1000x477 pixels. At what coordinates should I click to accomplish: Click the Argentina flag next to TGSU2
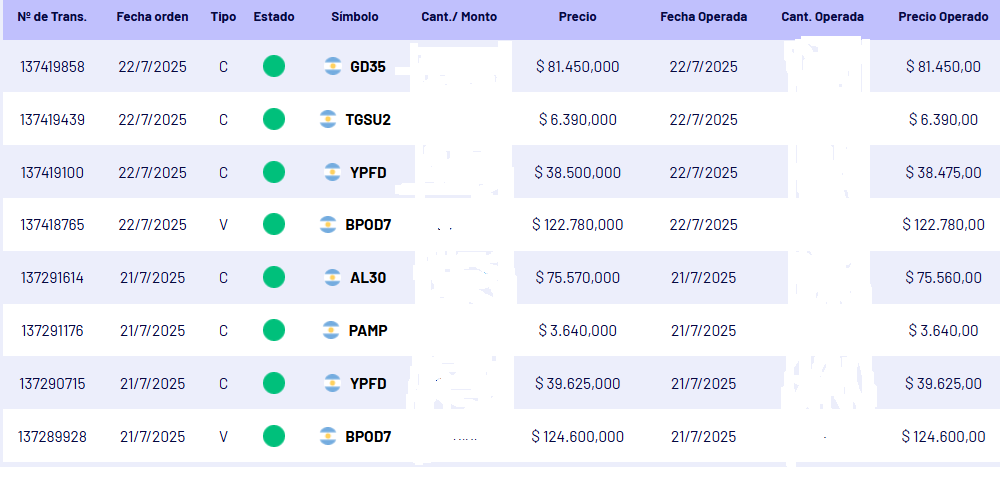coord(327,120)
